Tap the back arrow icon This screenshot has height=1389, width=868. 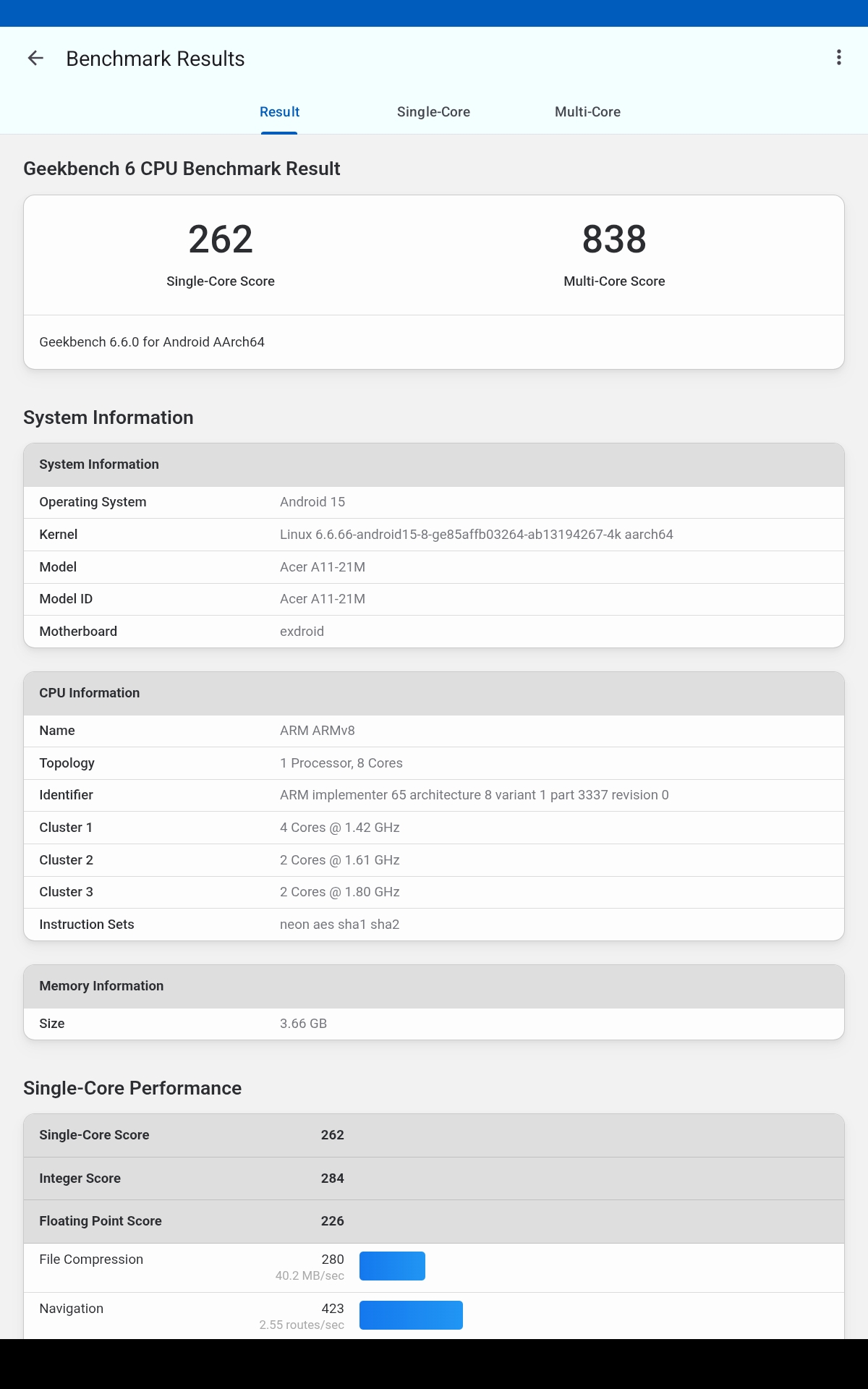point(35,59)
